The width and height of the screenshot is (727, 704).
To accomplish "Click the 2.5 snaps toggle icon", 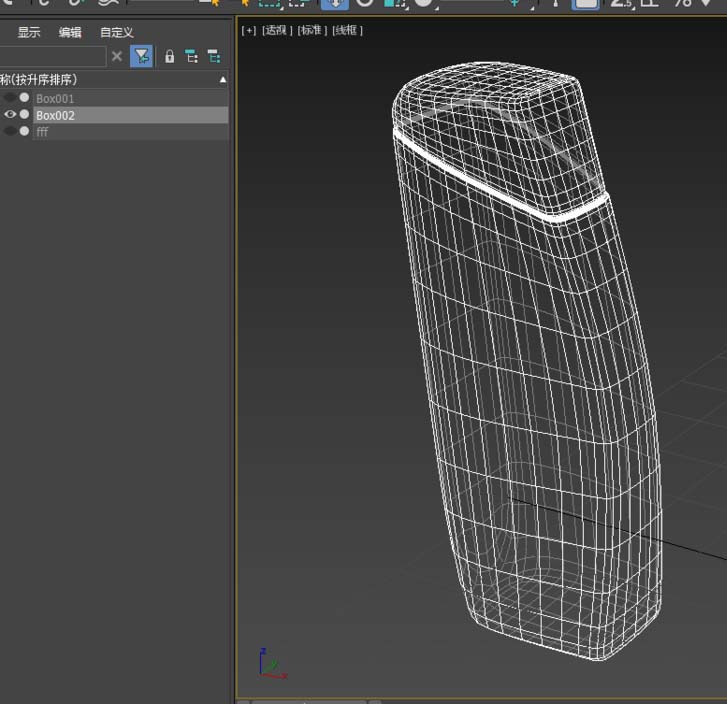I will coord(622,3).
